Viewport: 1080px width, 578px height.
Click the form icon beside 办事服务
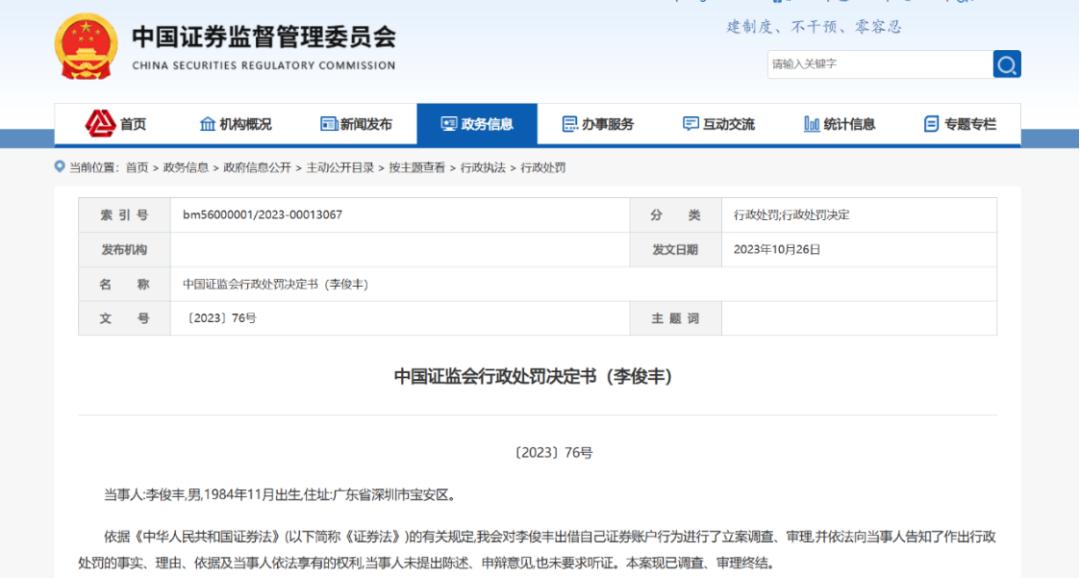570,124
